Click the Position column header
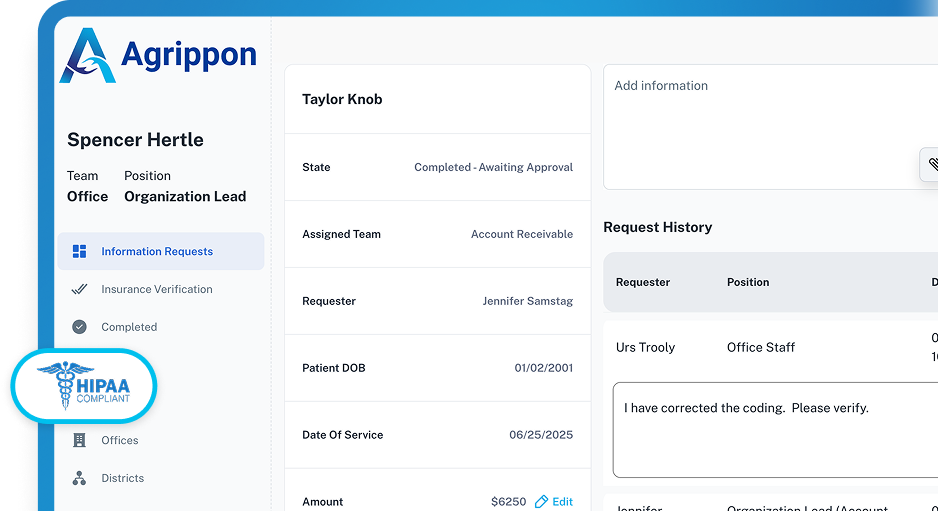The height and width of the screenshot is (511, 938). 748,282
